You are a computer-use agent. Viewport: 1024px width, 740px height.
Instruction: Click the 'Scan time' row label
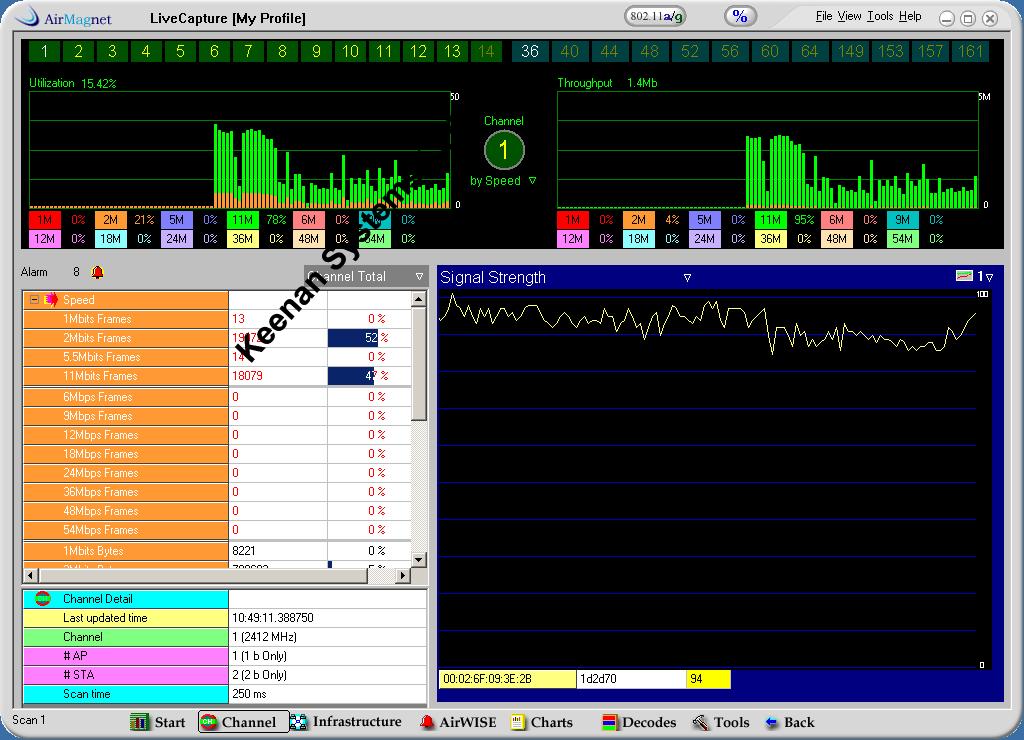point(126,694)
